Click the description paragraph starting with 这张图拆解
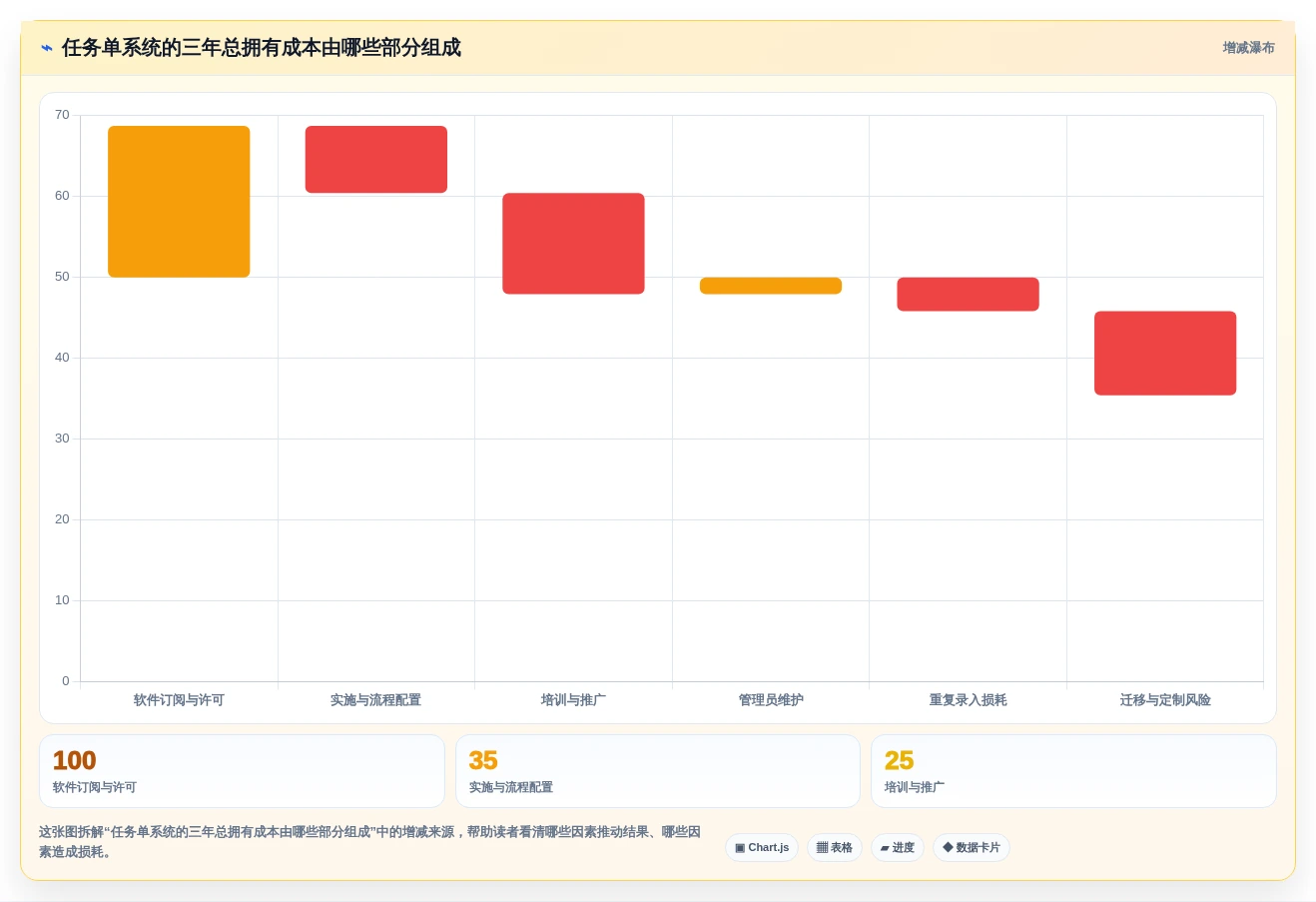This screenshot has width=1316, height=902. click(370, 842)
